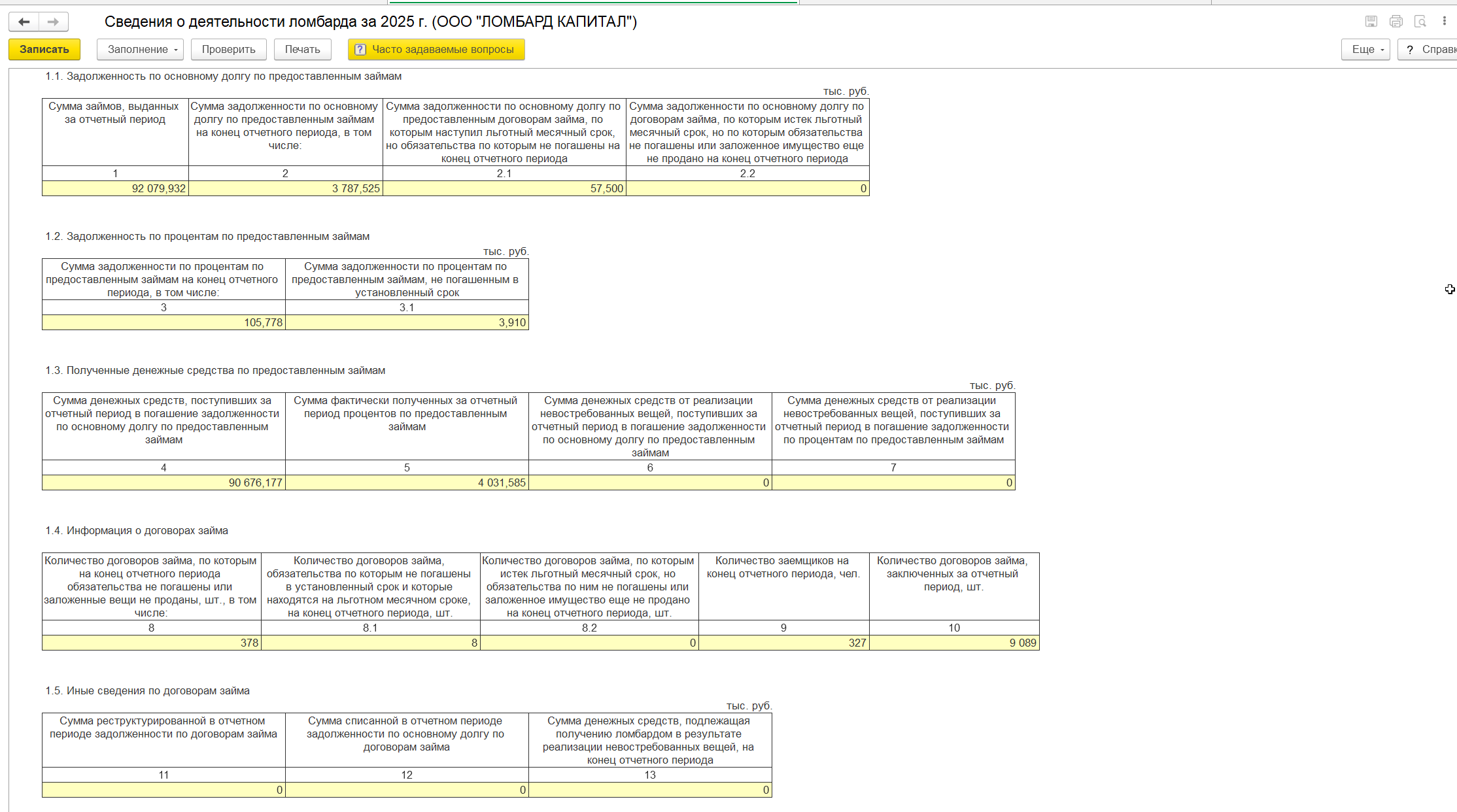Click the Проверить button
Image resolution: width=1457 pixels, height=812 pixels.
tap(228, 50)
